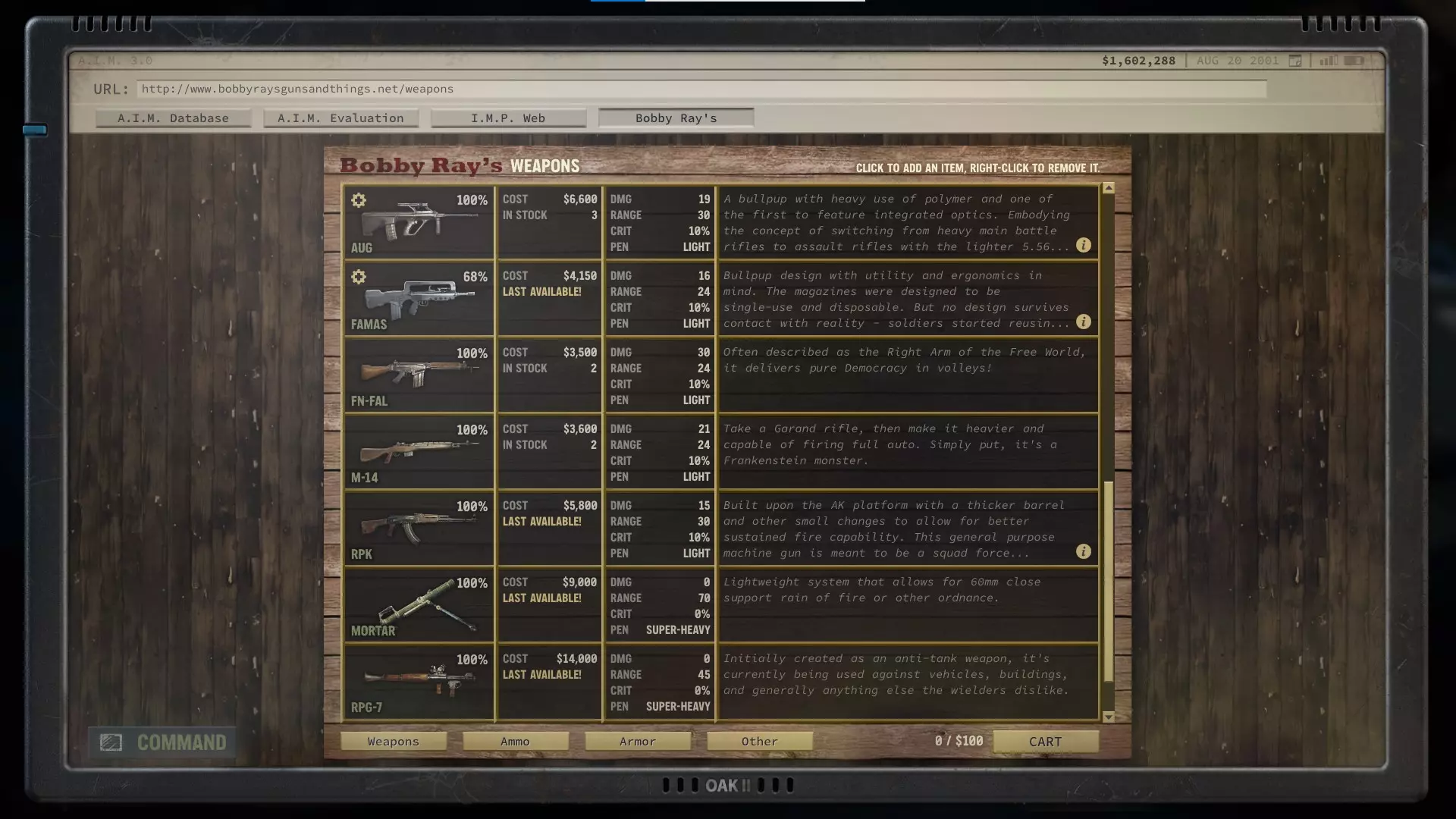Image resolution: width=1456 pixels, height=819 pixels.
Task: Click the calendar icon beside date
Action: (1295, 61)
